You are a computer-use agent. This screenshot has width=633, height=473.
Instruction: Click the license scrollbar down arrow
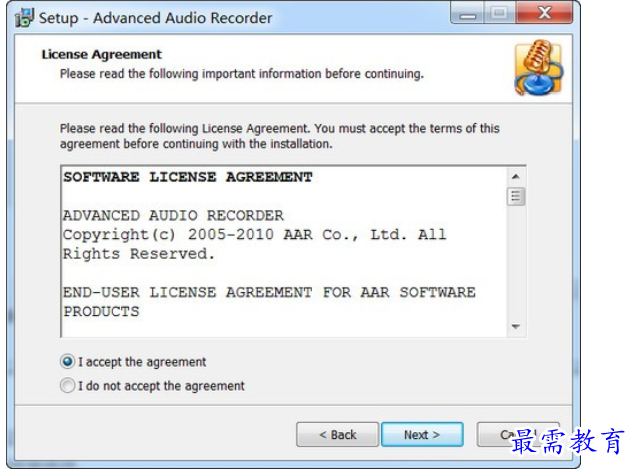pos(516,326)
